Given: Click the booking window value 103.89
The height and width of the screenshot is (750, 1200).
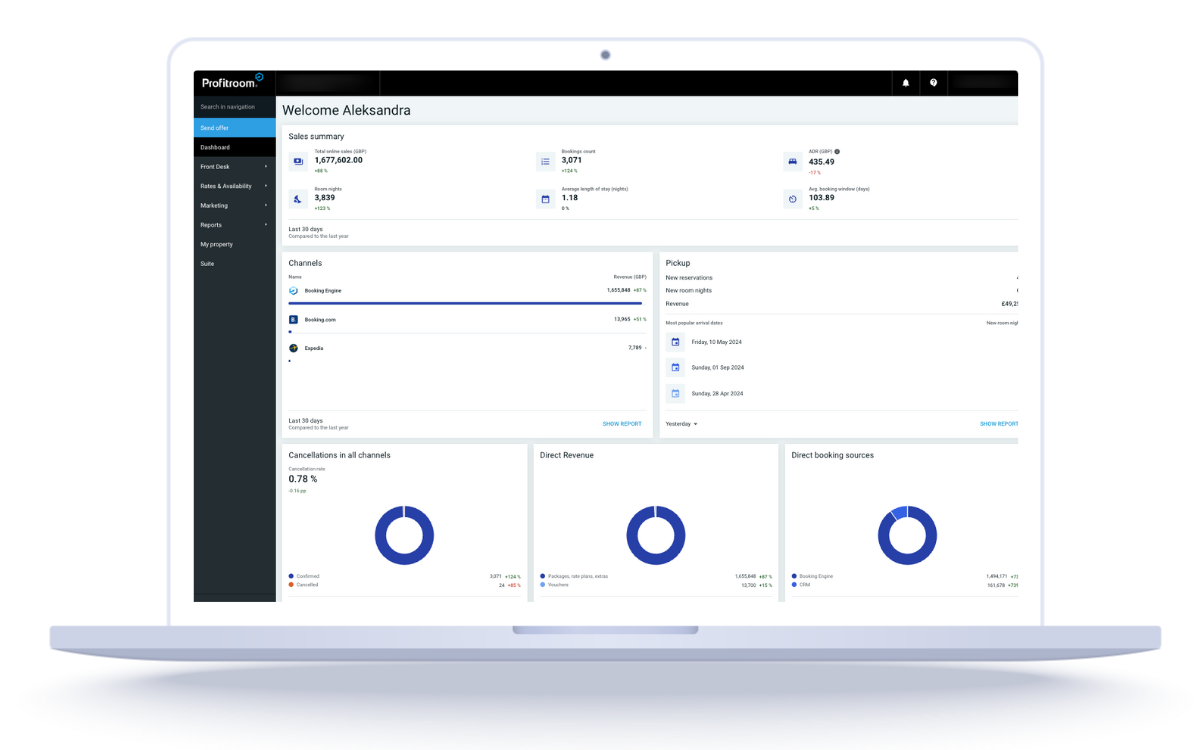Looking at the screenshot, I should (821, 197).
